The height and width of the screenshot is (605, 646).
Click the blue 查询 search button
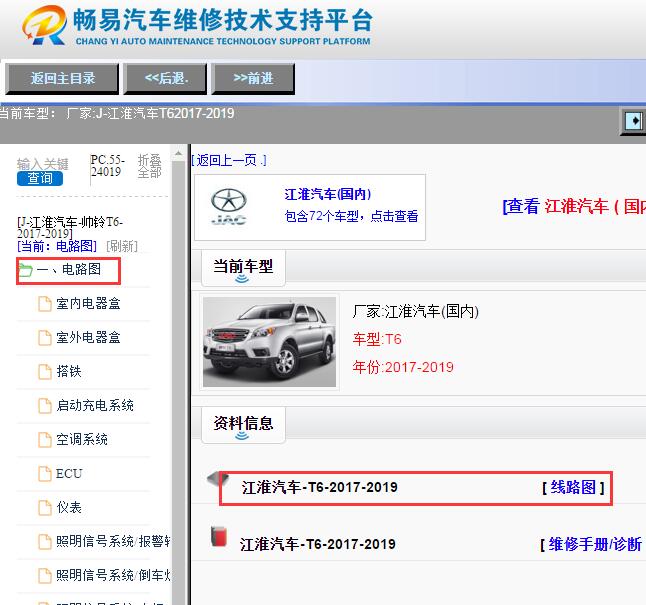(40, 178)
